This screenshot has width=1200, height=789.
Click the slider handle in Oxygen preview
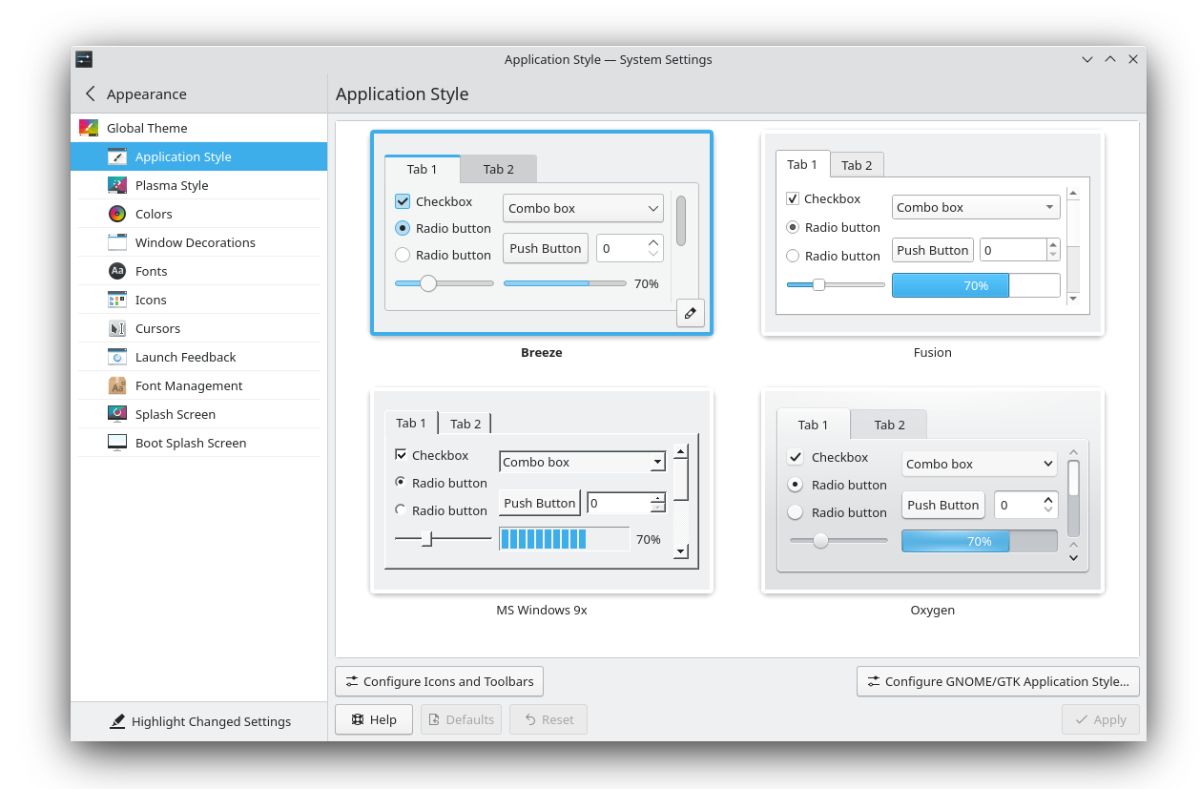[821, 541]
